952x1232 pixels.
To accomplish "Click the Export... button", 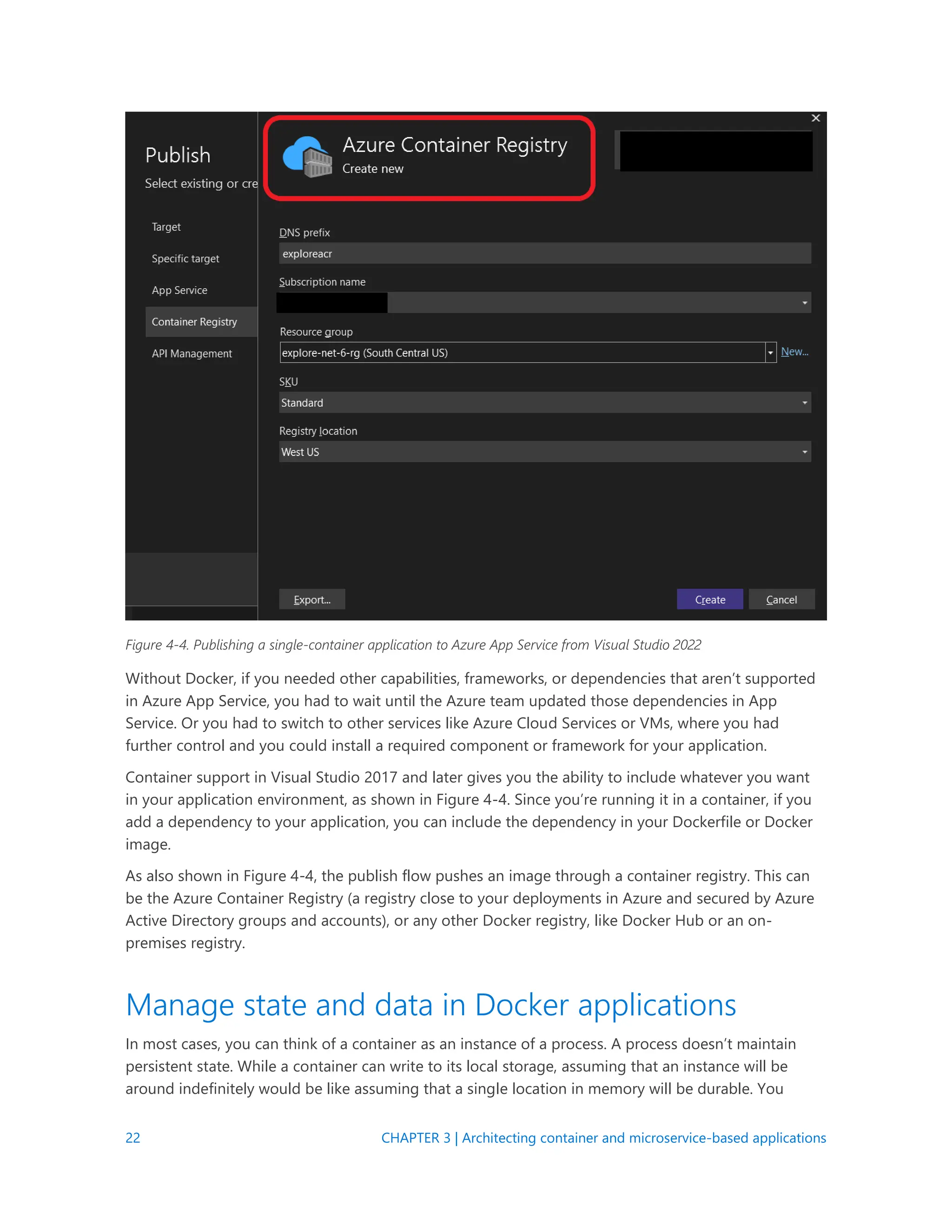I will [312, 600].
